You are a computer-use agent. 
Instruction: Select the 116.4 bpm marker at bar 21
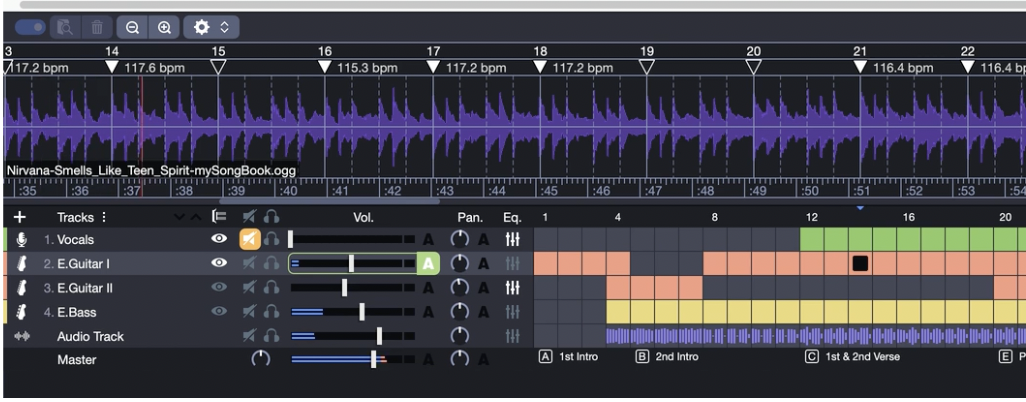tap(860, 67)
